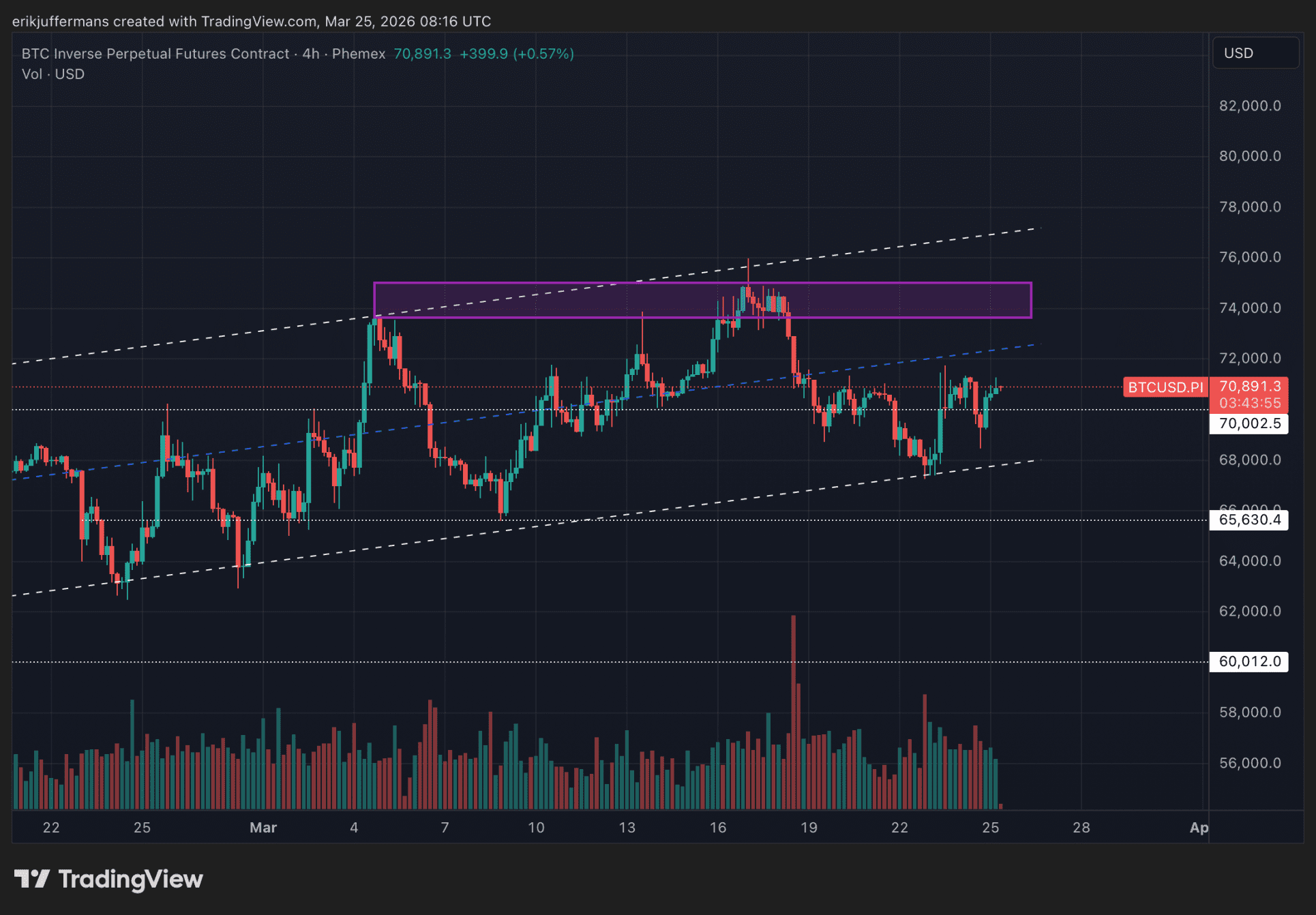This screenshot has width=1316, height=915.
Task: Click the 28 date on time axis
Action: point(1081,828)
